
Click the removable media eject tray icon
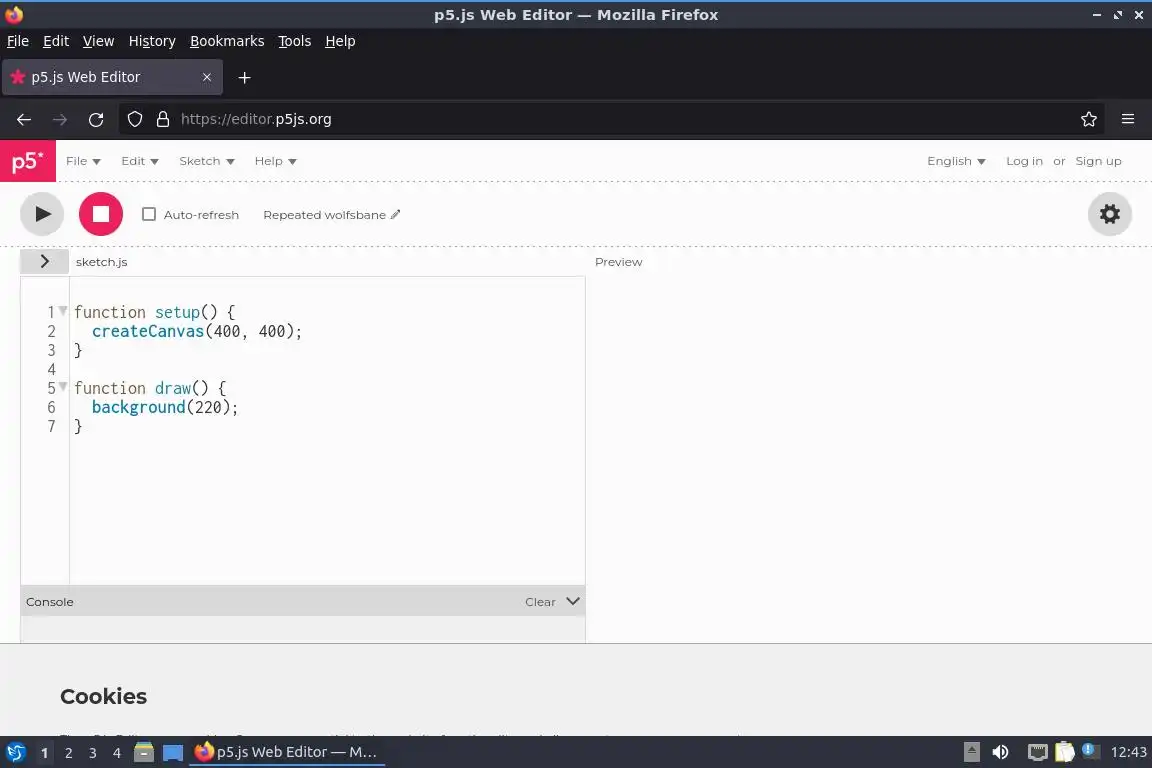(971, 752)
